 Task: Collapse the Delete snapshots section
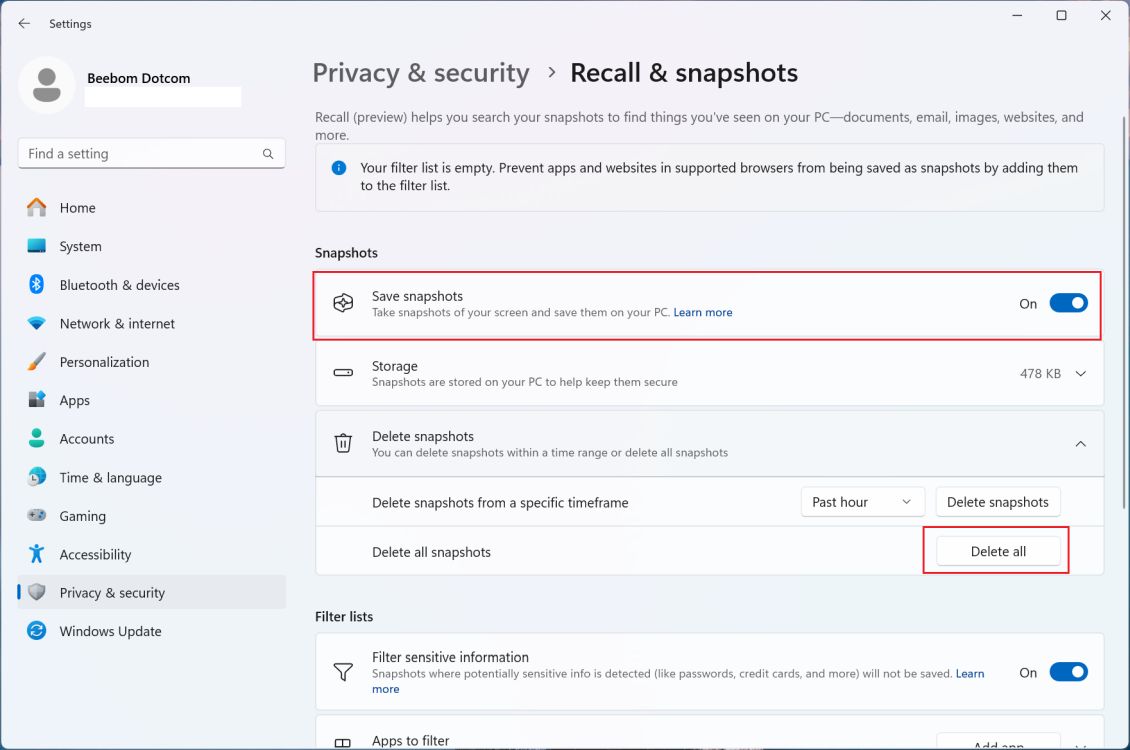pos(1080,443)
